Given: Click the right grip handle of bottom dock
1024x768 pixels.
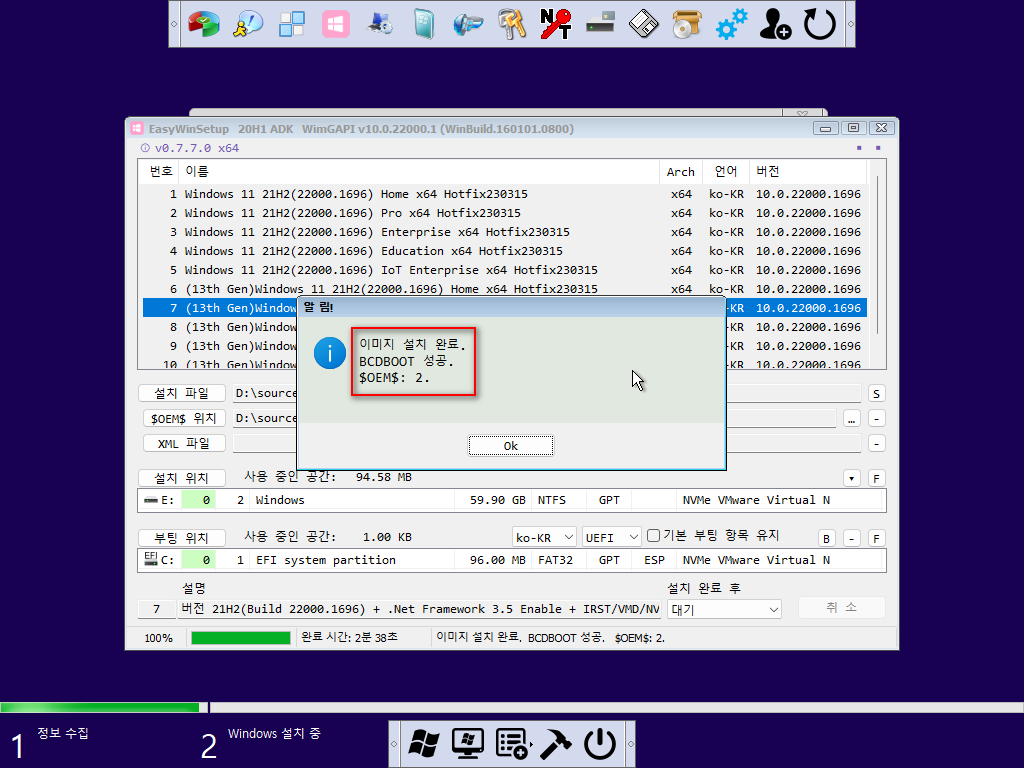Looking at the screenshot, I should pos(630,744).
